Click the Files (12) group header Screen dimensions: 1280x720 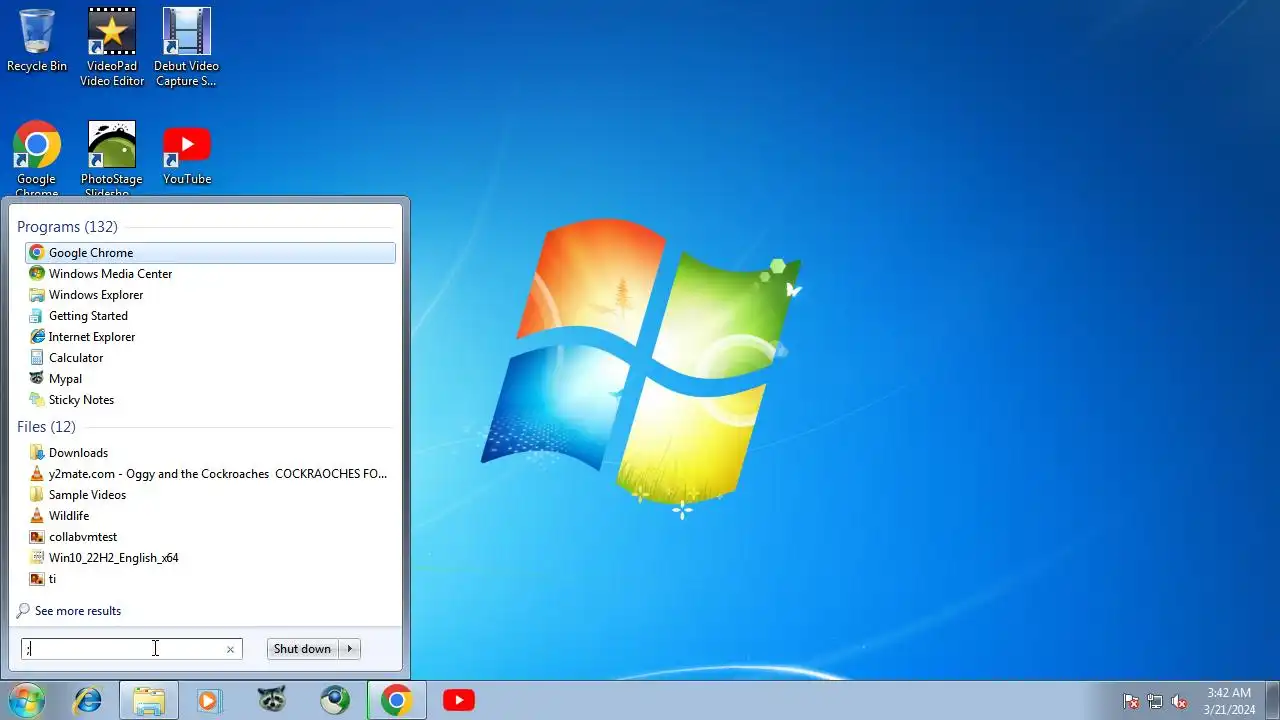[x=46, y=427]
